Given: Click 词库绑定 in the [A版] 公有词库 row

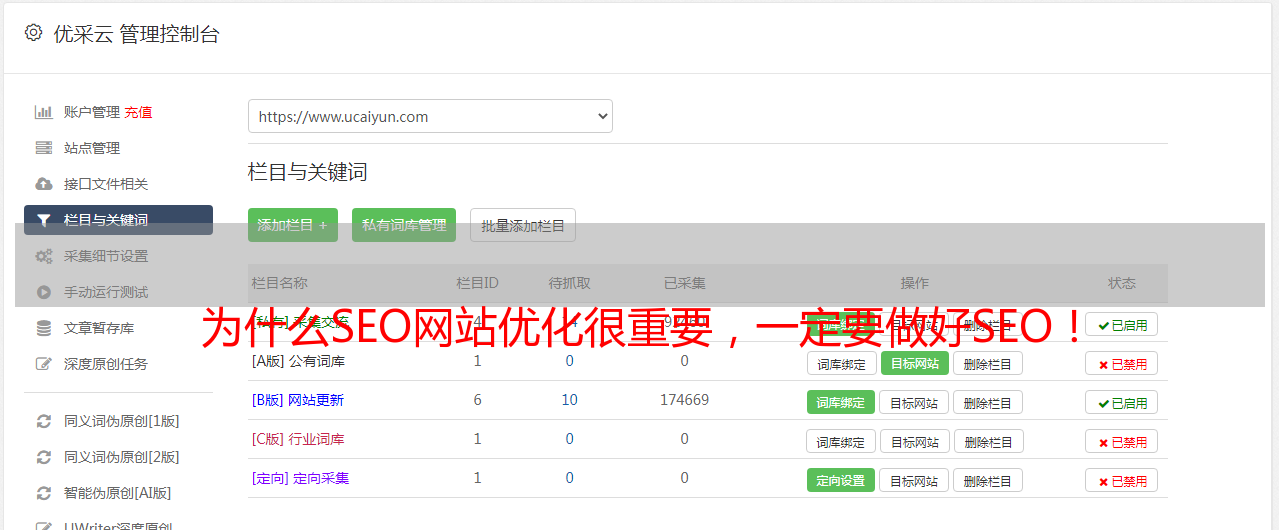Looking at the screenshot, I should (x=841, y=363).
